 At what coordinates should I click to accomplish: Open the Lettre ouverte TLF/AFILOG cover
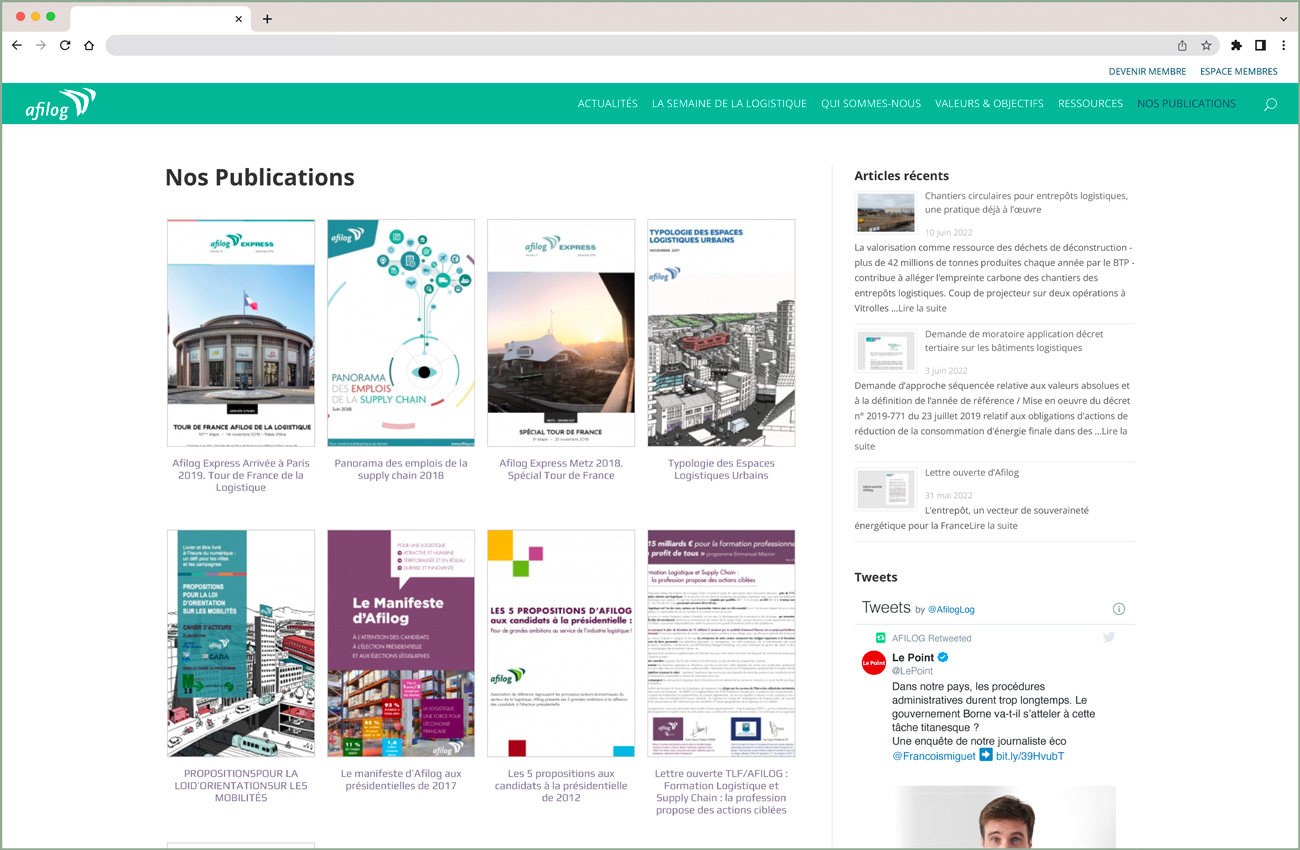(721, 643)
